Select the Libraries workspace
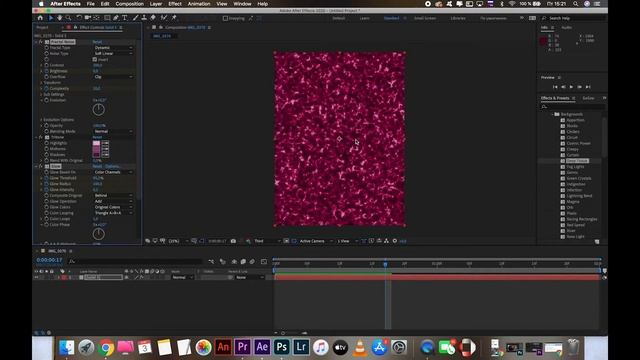This screenshot has height=360, width=640. point(458,18)
